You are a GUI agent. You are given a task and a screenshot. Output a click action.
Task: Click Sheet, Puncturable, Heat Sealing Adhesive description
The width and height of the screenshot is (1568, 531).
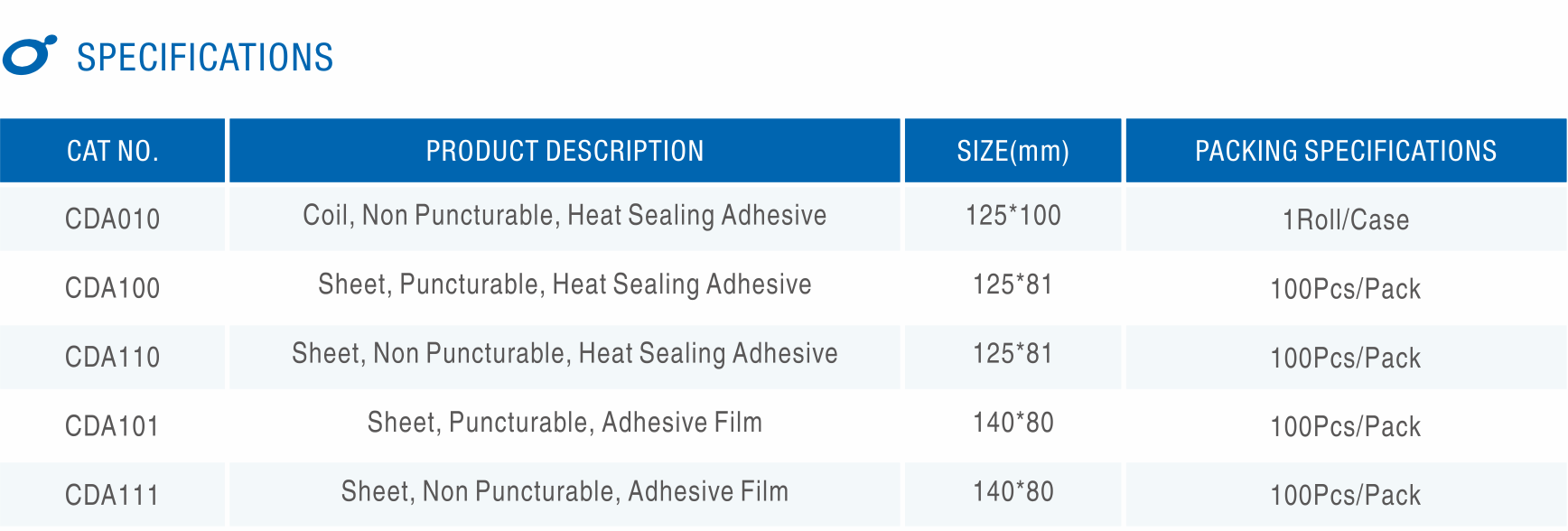[x=565, y=284]
